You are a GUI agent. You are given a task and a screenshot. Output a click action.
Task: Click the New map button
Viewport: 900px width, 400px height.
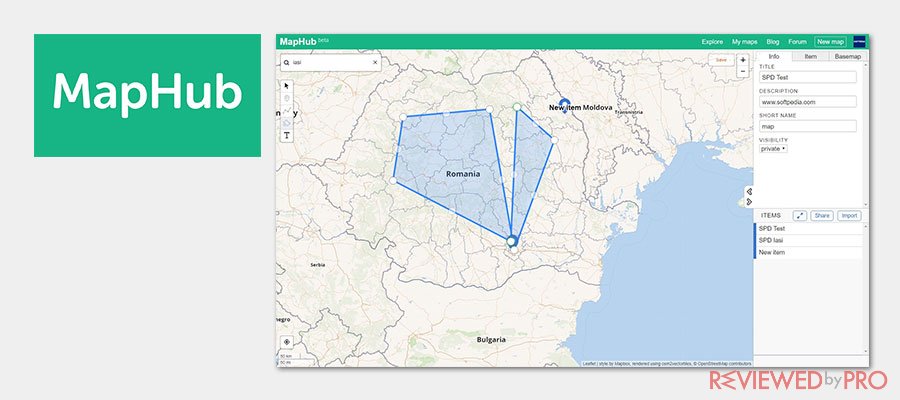(x=830, y=42)
